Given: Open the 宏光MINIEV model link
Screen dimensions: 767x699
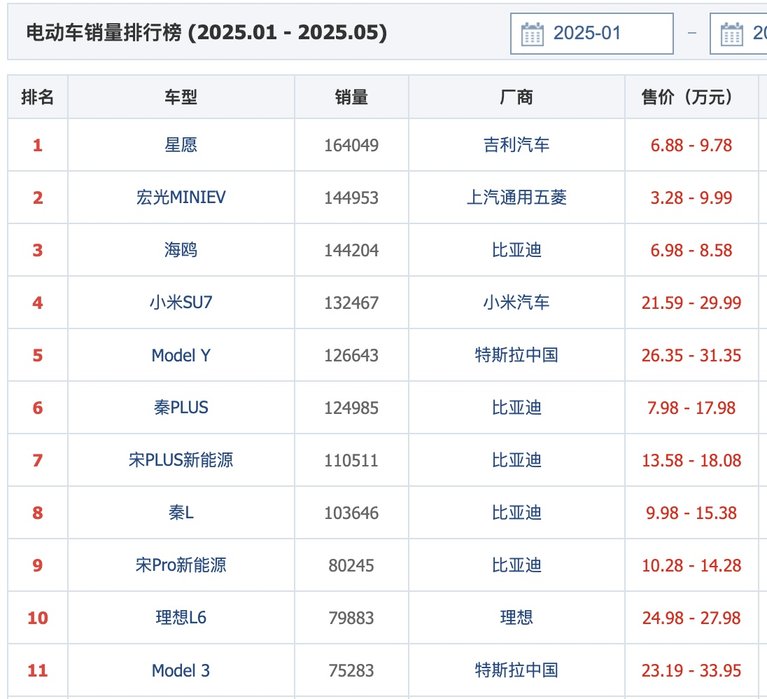Looking at the screenshot, I should pyautogui.click(x=181, y=198).
